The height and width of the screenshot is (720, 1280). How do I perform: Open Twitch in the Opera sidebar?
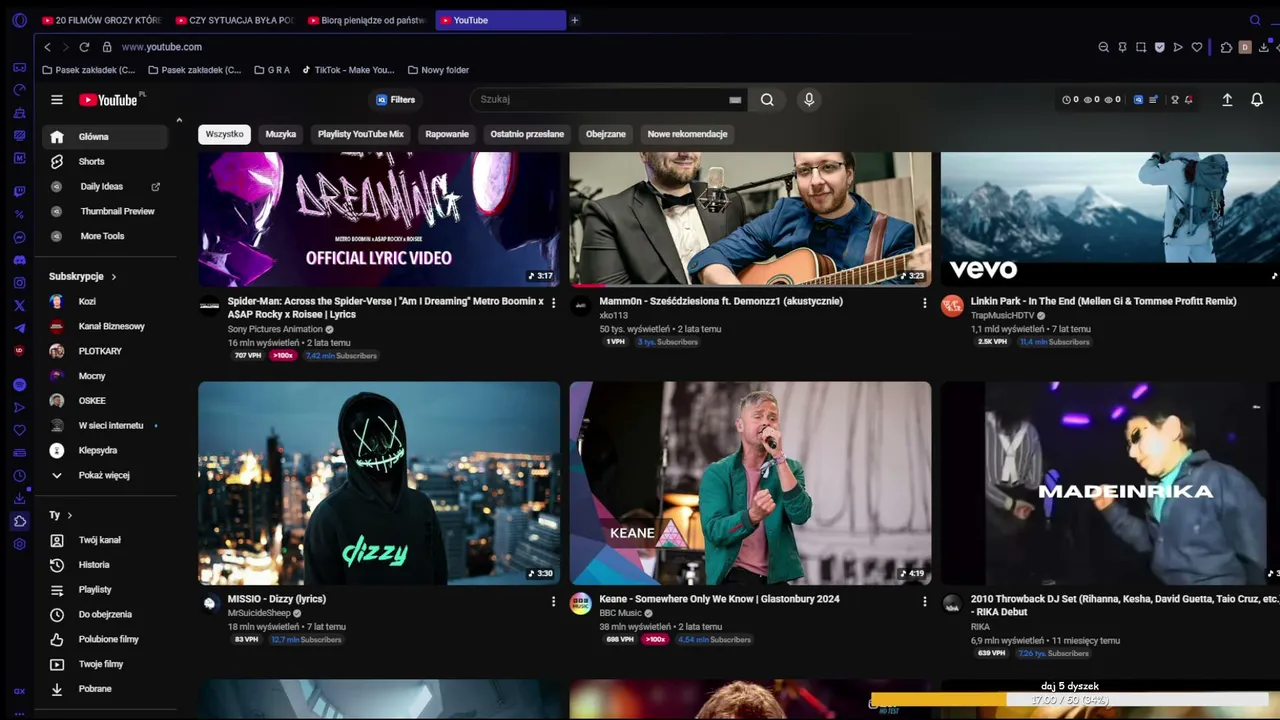pyautogui.click(x=19, y=191)
